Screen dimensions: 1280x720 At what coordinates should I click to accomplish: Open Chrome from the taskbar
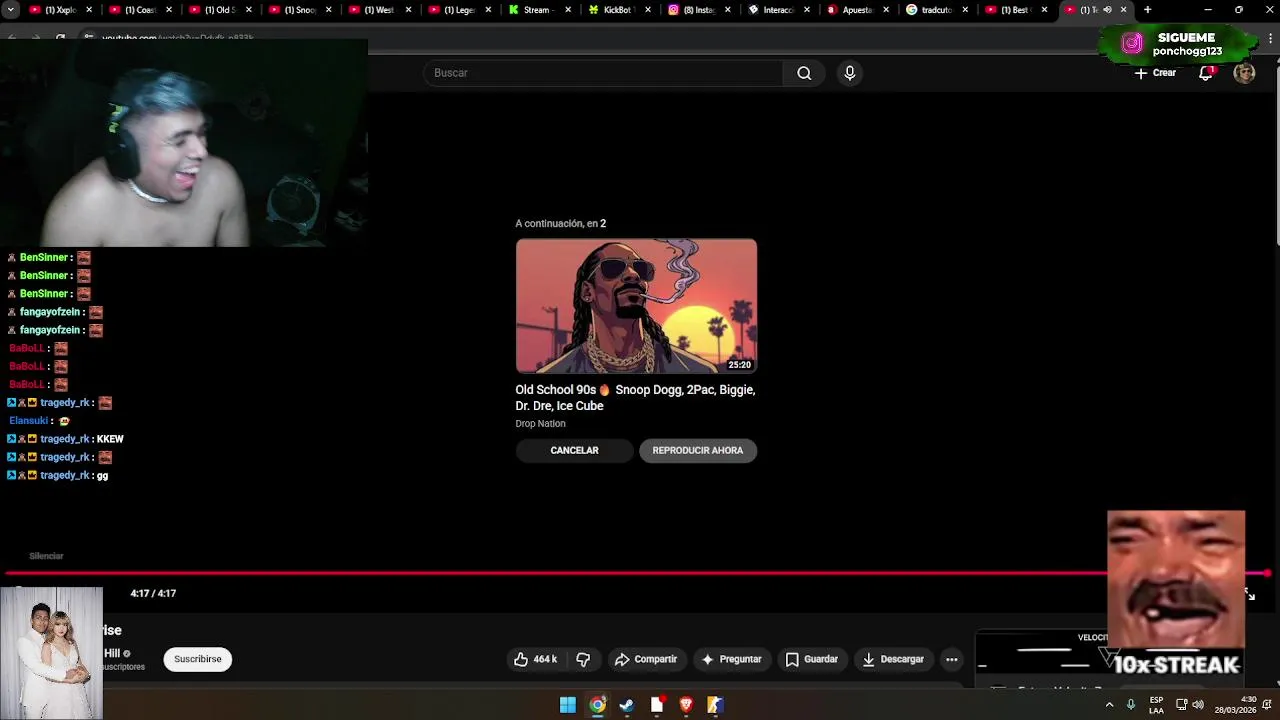click(597, 705)
